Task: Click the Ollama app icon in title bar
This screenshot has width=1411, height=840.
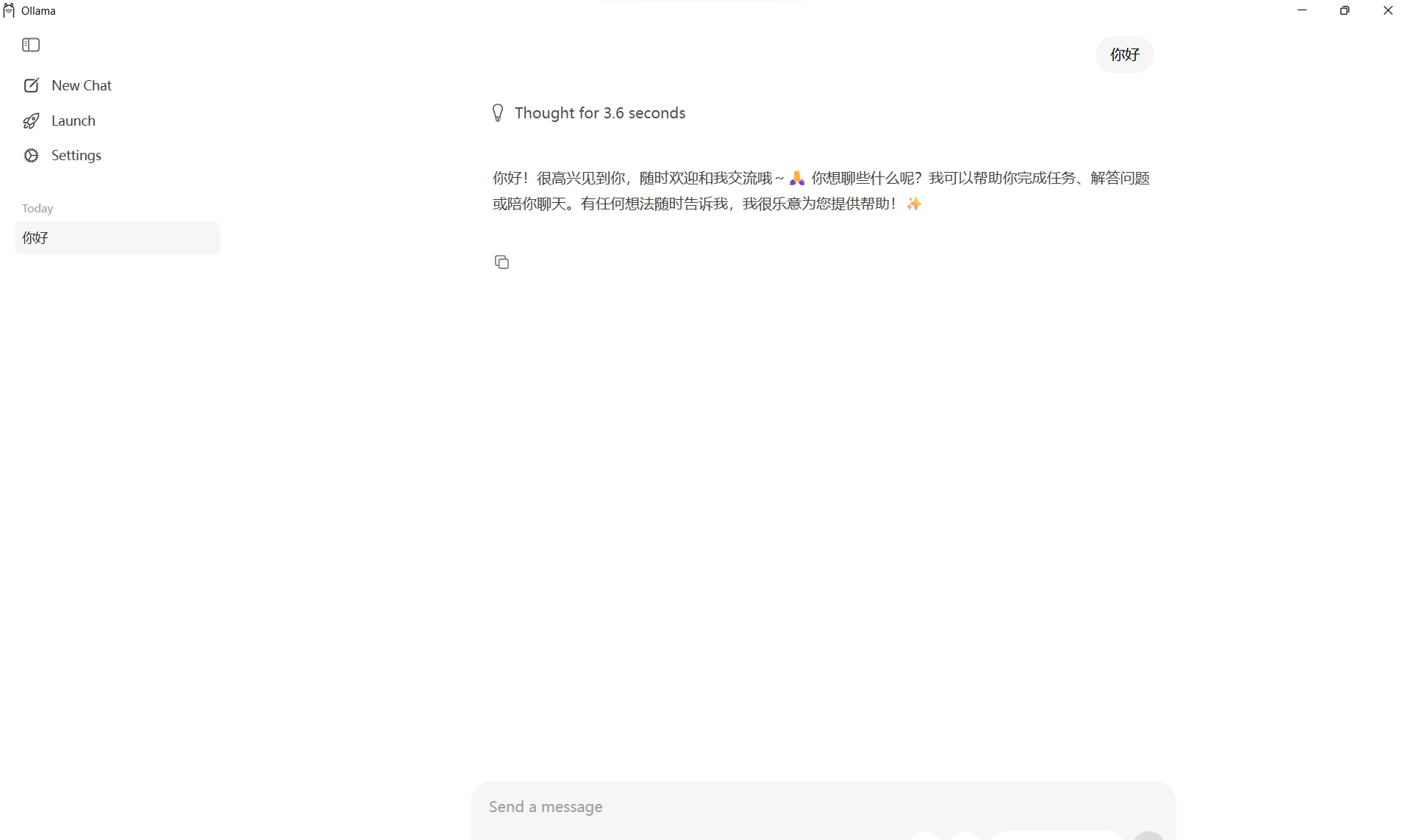Action: coord(9,10)
